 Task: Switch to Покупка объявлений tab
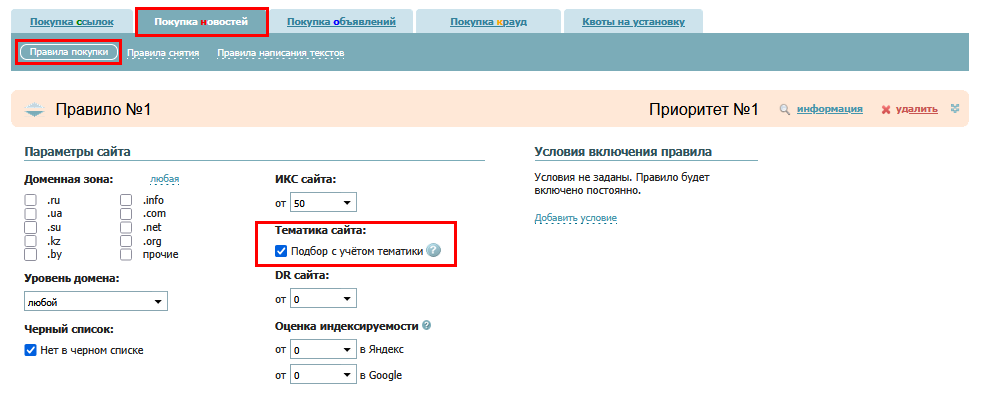pos(341,22)
